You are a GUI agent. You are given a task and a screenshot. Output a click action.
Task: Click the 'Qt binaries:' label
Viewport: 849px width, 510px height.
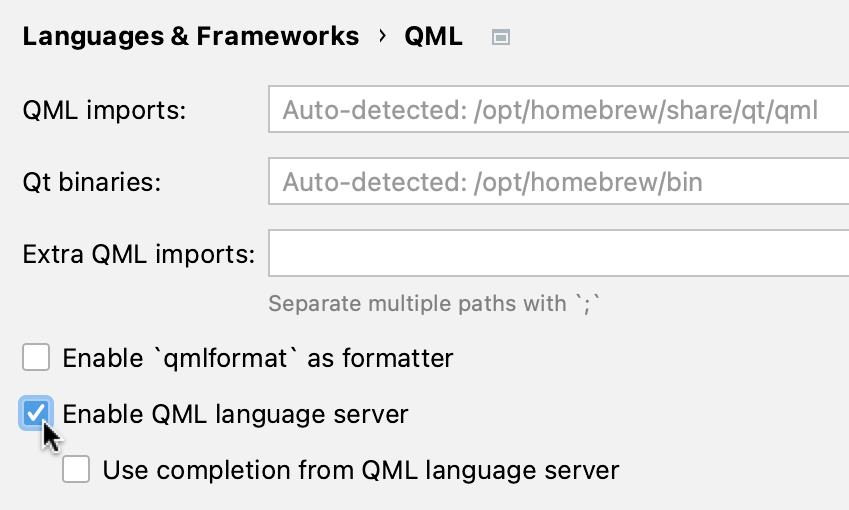tap(92, 182)
